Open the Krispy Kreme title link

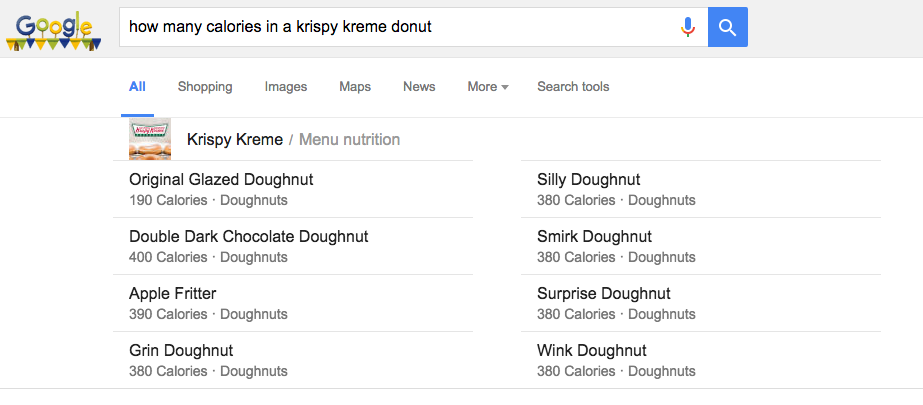(235, 140)
